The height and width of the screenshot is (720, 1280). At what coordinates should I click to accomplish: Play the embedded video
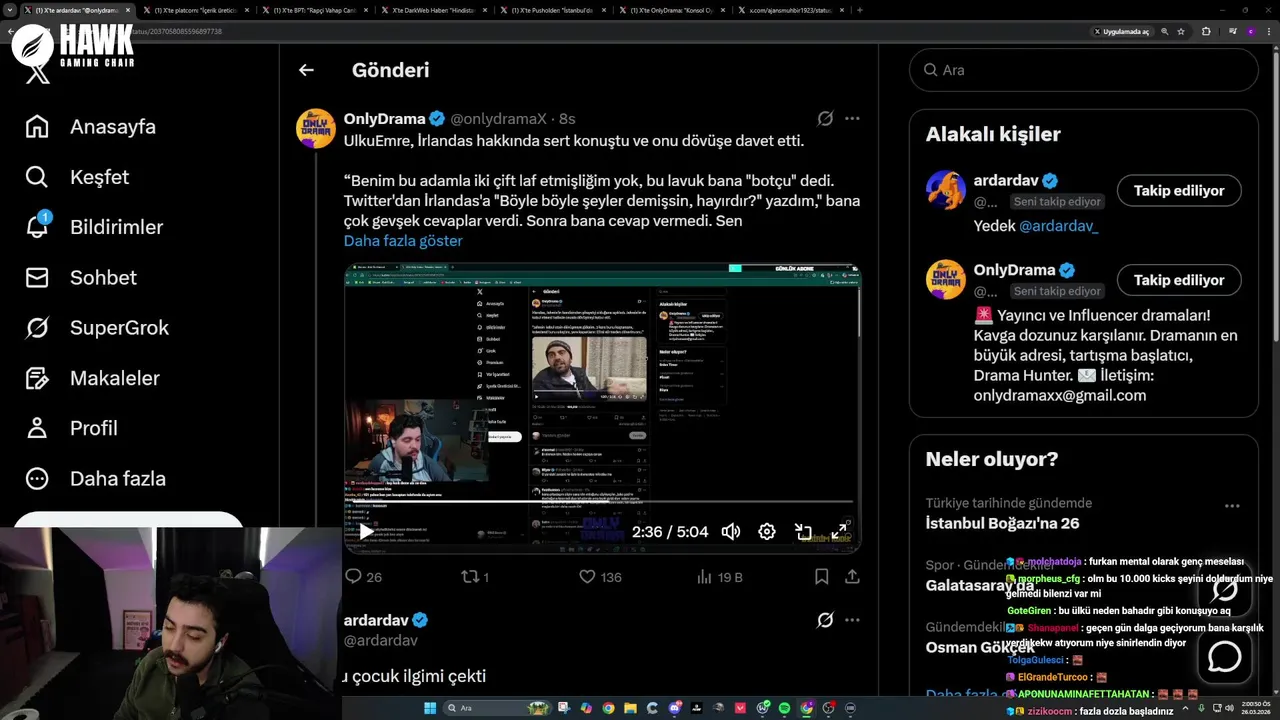coord(366,532)
